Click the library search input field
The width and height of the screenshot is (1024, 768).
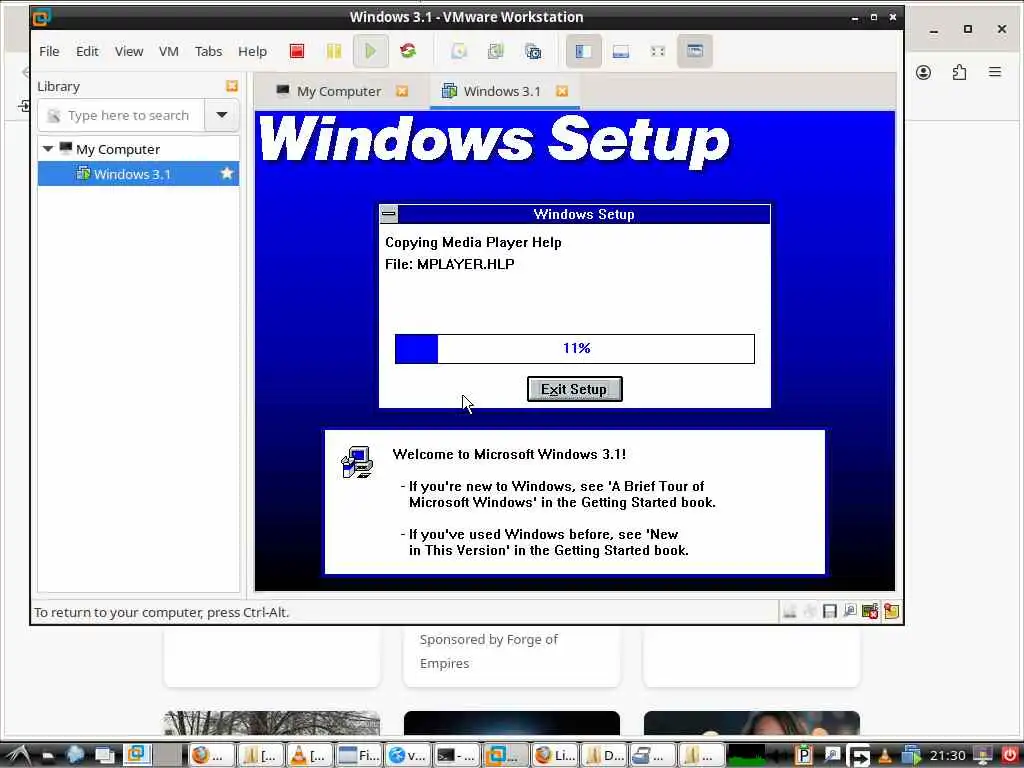121,116
